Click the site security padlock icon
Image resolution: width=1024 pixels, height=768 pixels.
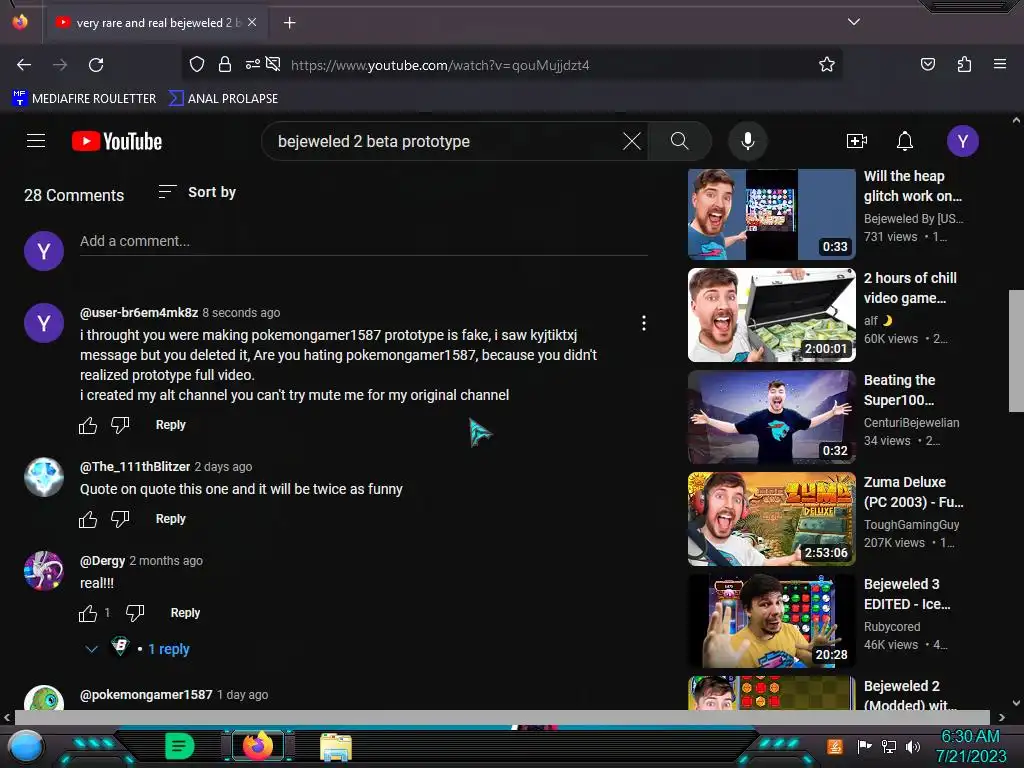coord(225,64)
